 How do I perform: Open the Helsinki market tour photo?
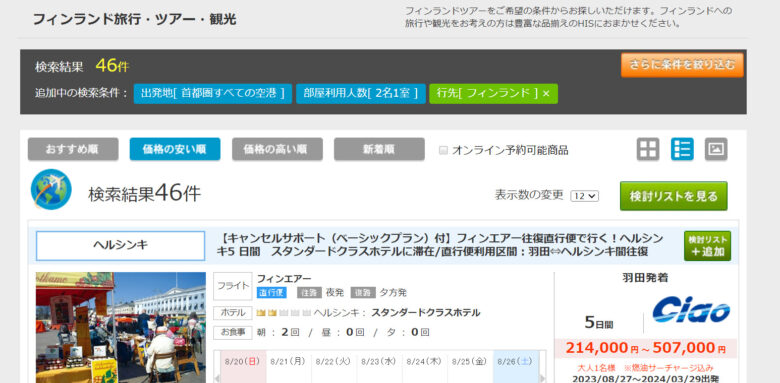click(x=121, y=327)
